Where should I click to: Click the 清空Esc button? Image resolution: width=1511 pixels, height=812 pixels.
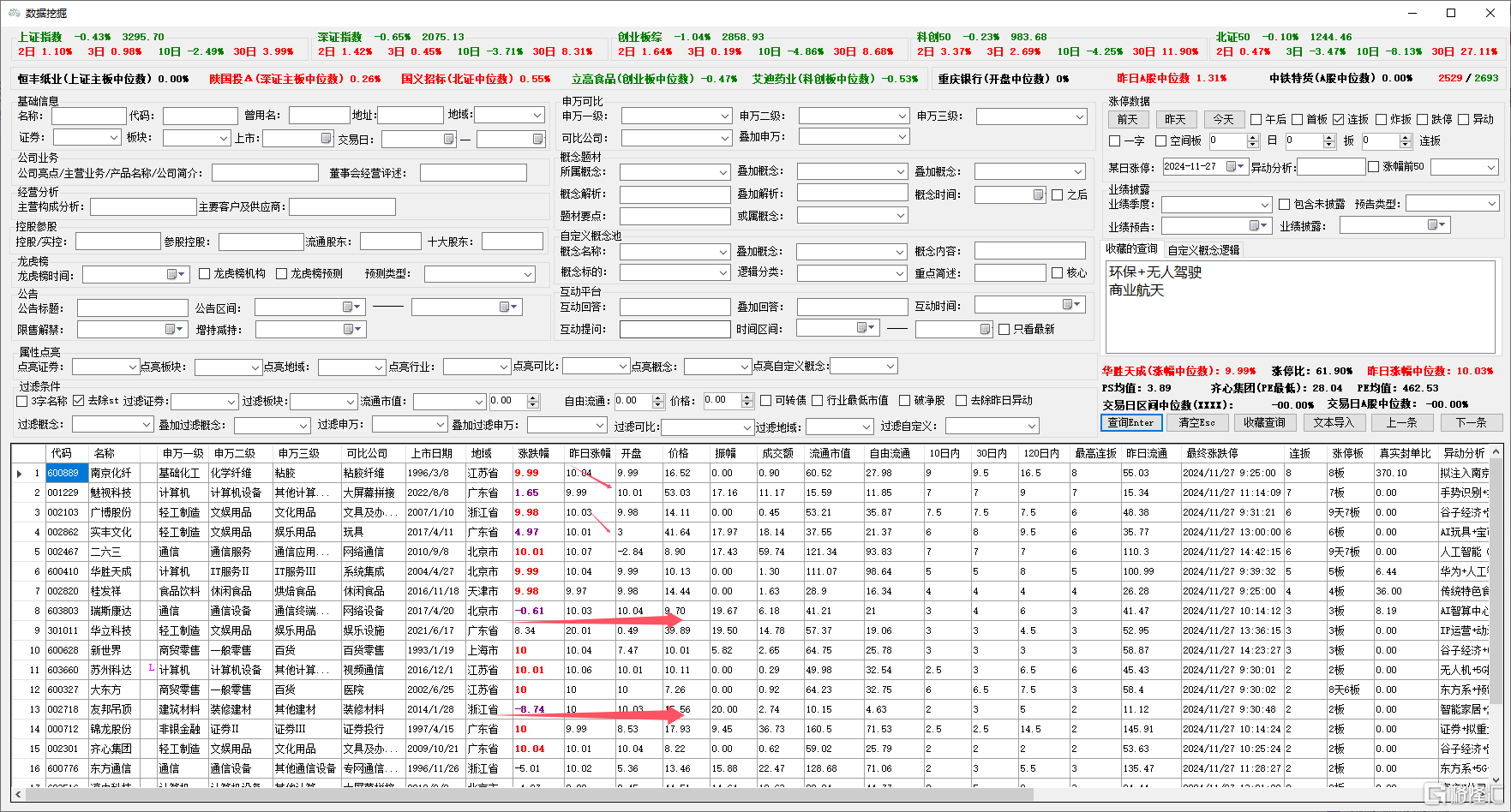pyautogui.click(x=1196, y=422)
